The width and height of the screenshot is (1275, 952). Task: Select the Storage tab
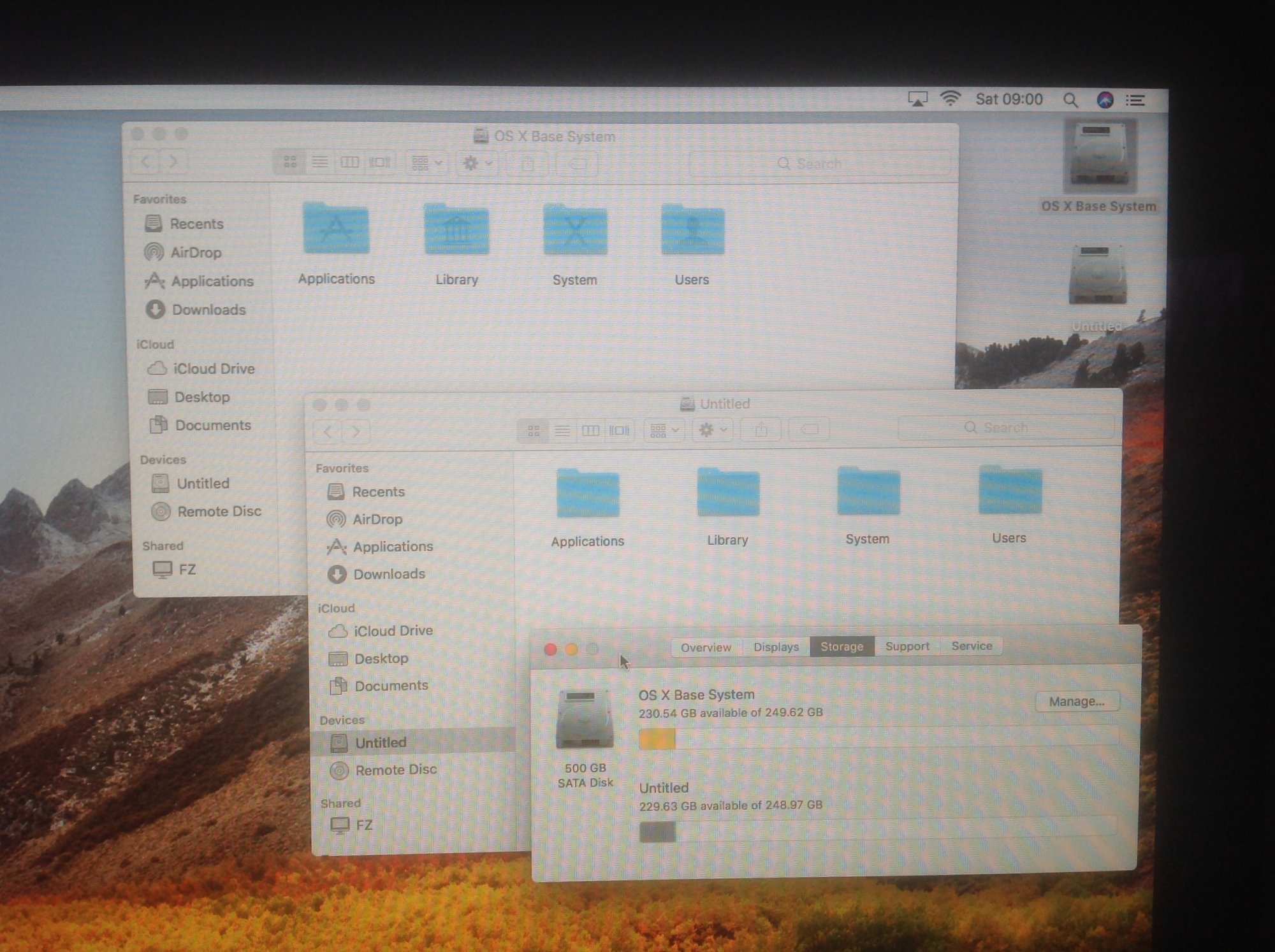842,646
